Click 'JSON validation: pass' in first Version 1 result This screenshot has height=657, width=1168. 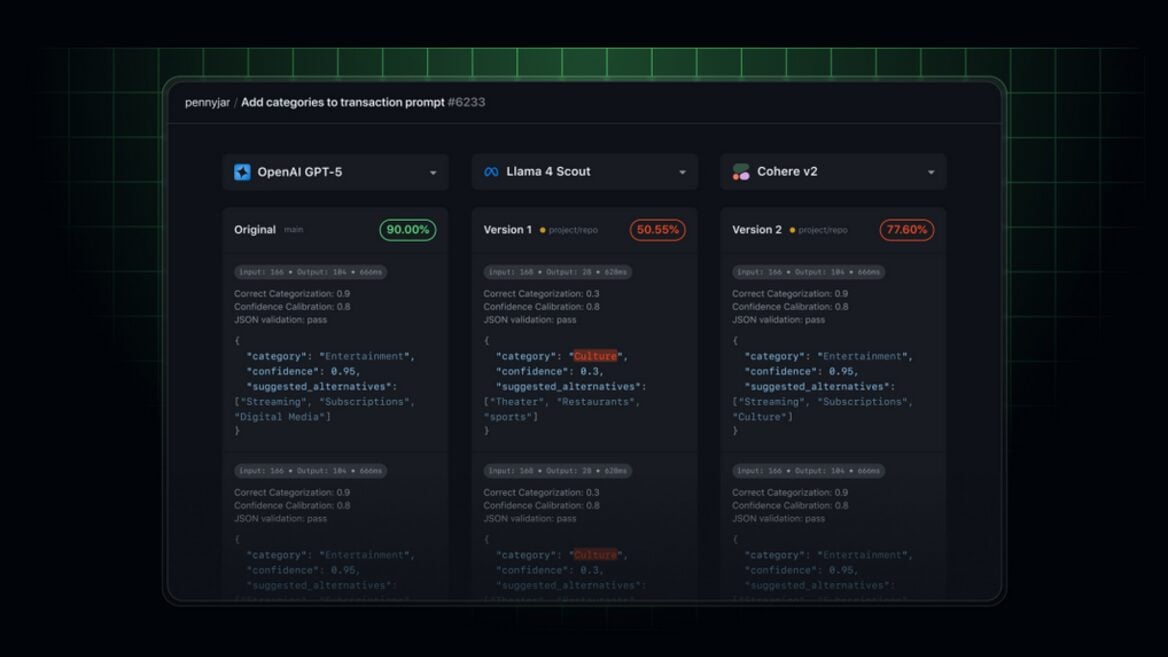(x=530, y=320)
